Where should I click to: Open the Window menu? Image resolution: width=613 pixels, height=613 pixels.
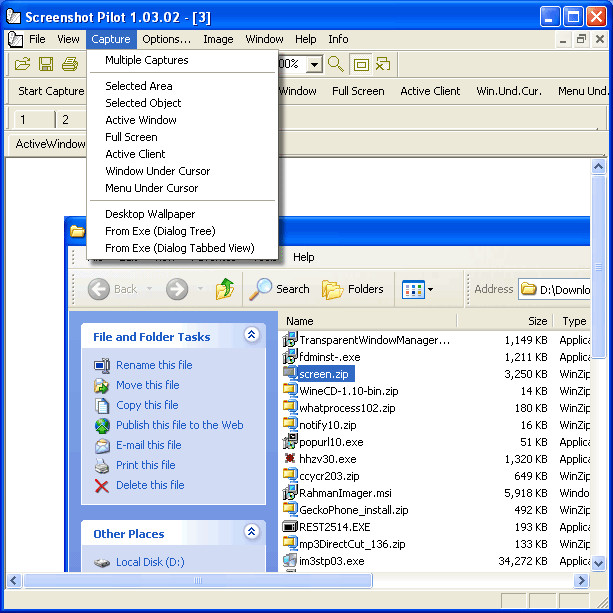coord(264,39)
